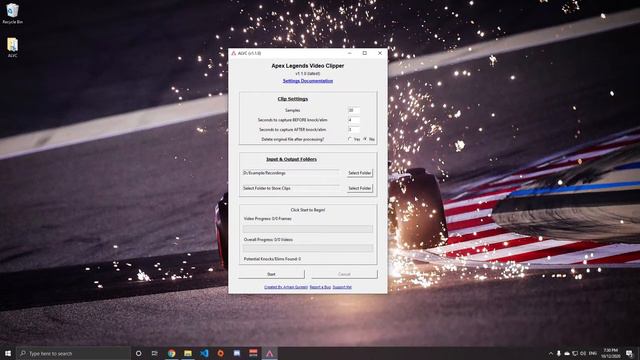
Task: Select No for delete original file
Action: point(365,139)
